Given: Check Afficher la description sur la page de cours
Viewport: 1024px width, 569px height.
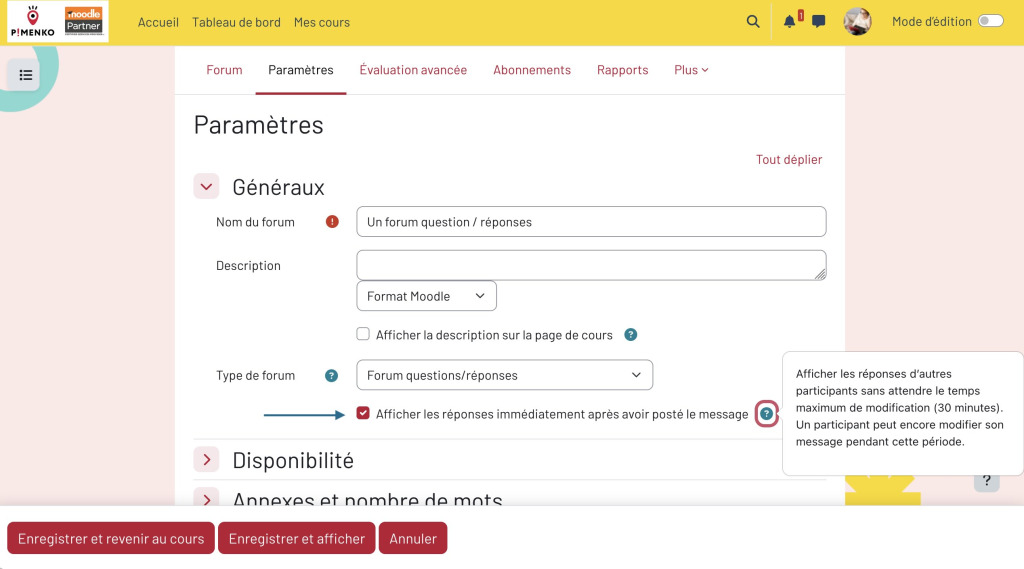Looking at the screenshot, I should point(363,334).
